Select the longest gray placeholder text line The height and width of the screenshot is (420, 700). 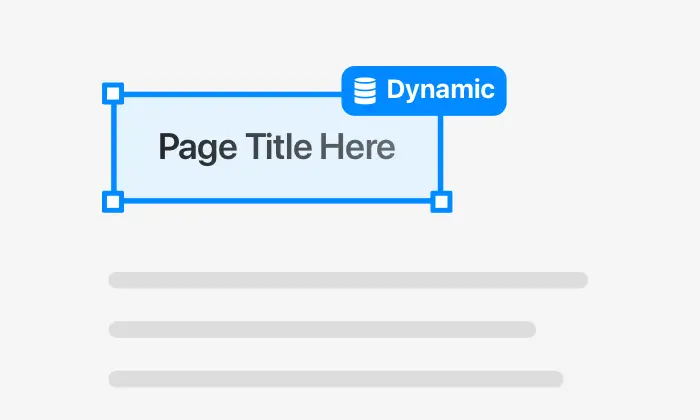tap(348, 280)
